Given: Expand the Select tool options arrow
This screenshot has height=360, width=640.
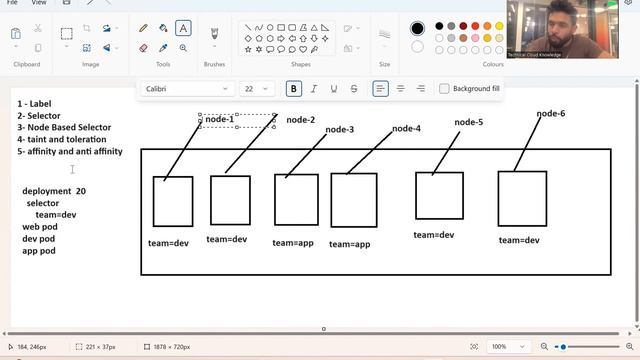Looking at the screenshot, I should pos(67,47).
